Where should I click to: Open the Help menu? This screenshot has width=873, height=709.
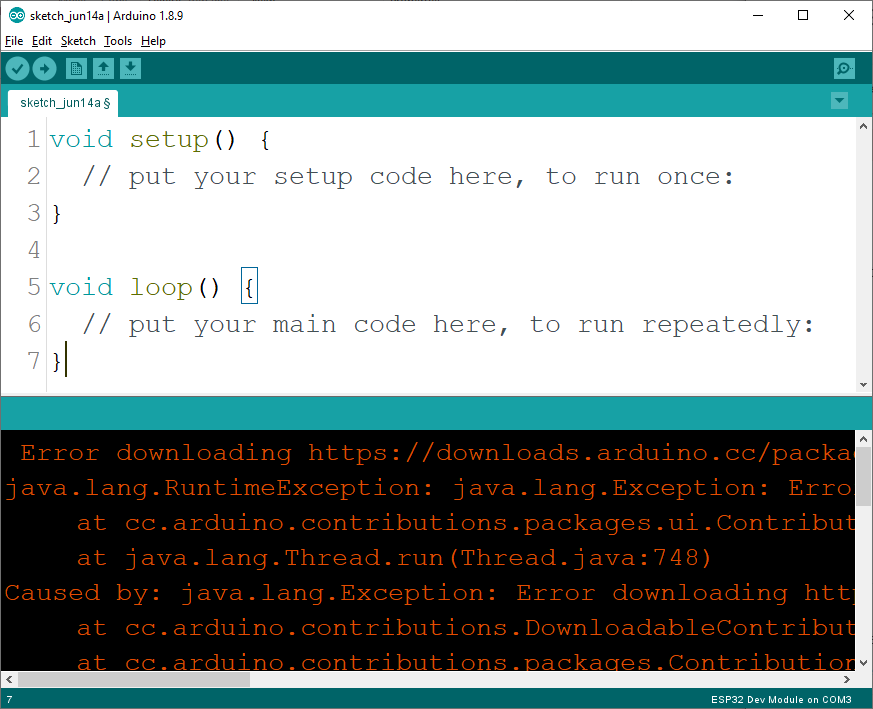[153, 41]
